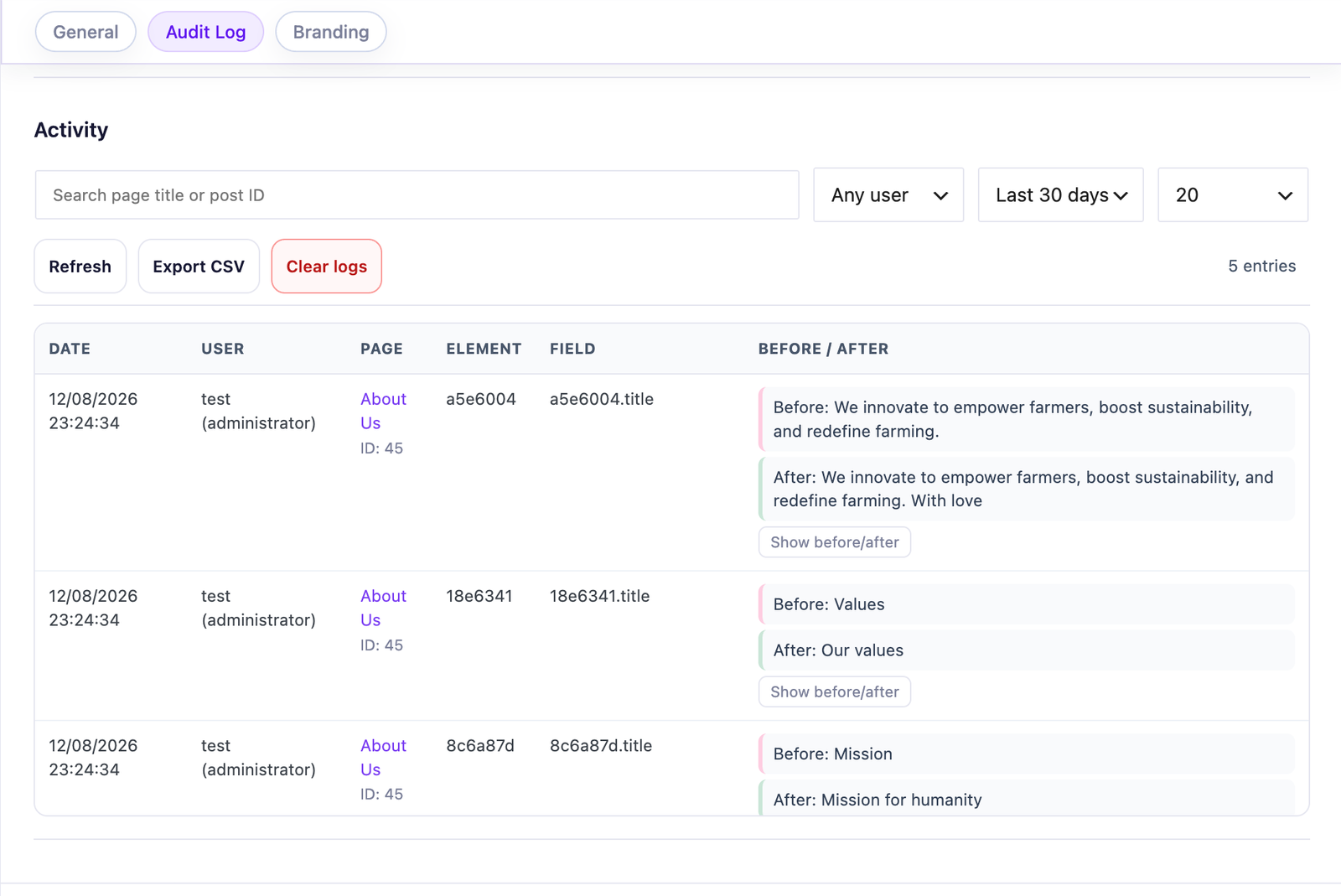
Task: Click the Activity section heading
Action: click(71, 130)
